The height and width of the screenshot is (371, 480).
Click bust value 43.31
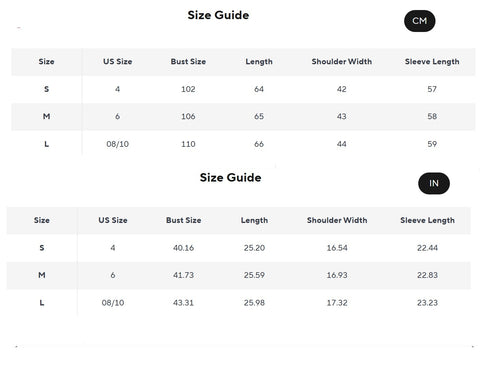183,303
